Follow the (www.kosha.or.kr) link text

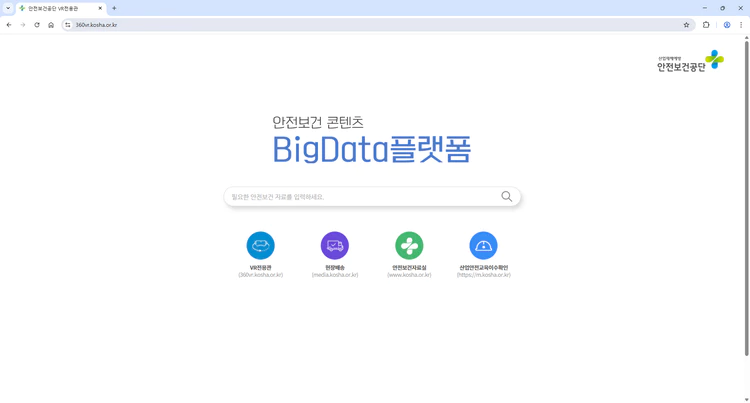pyautogui.click(x=409, y=275)
